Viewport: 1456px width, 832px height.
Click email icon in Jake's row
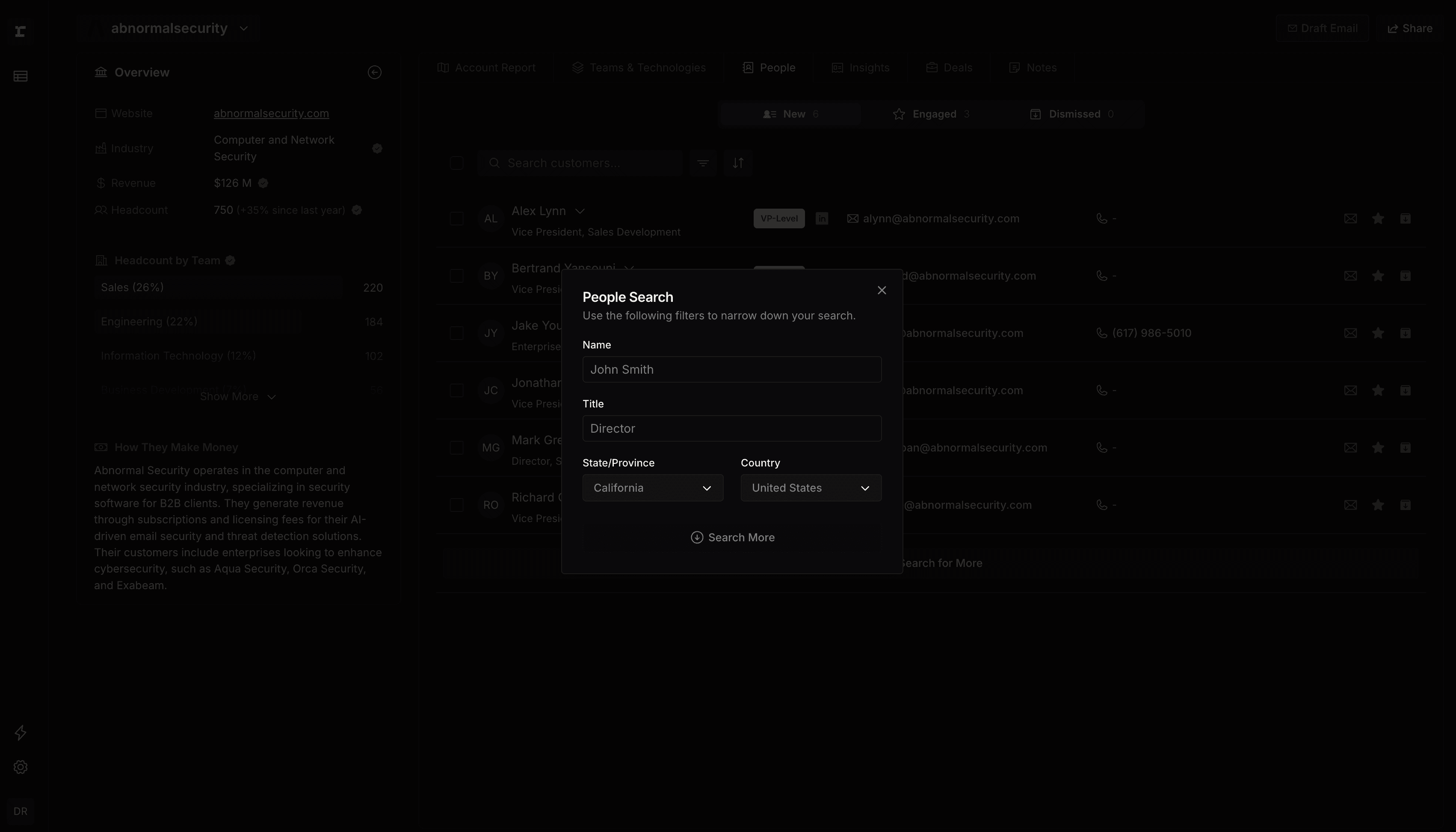[1350, 333]
